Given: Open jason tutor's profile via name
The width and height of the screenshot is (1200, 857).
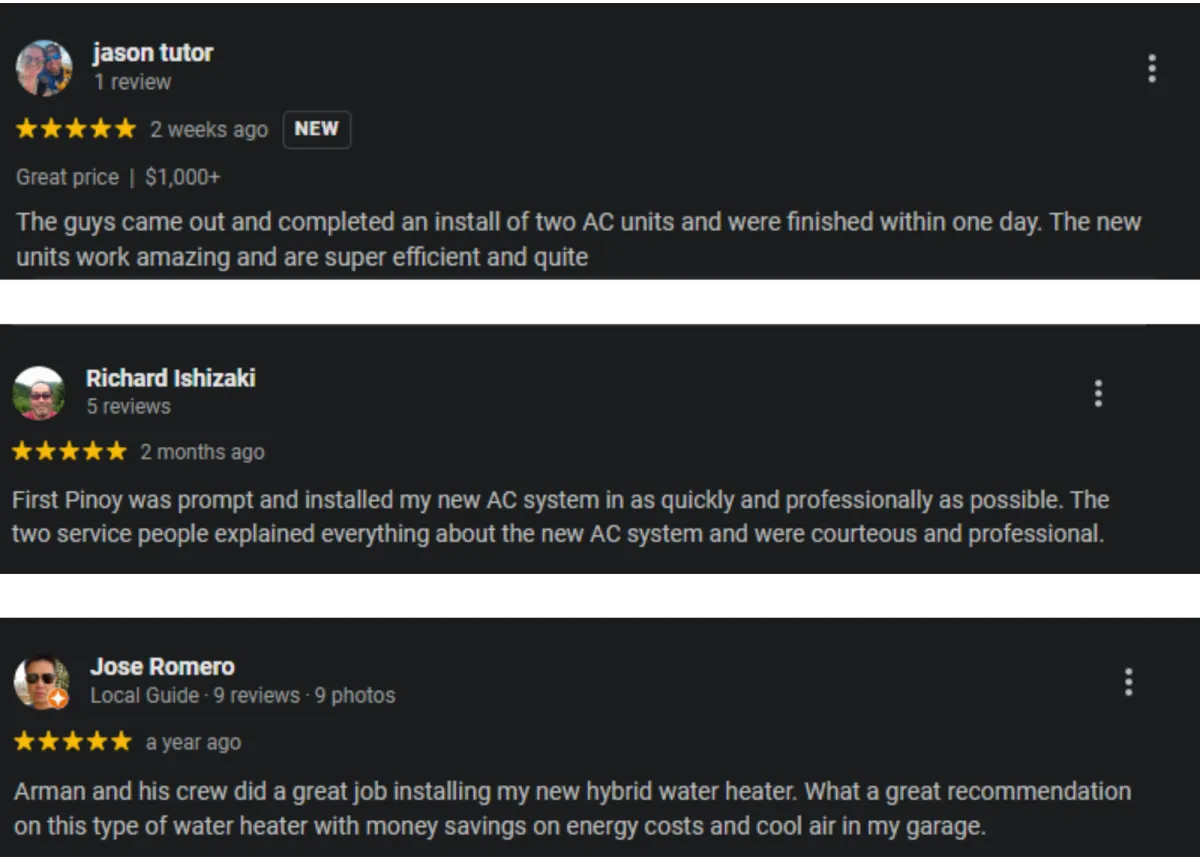Looking at the screenshot, I should 153,53.
